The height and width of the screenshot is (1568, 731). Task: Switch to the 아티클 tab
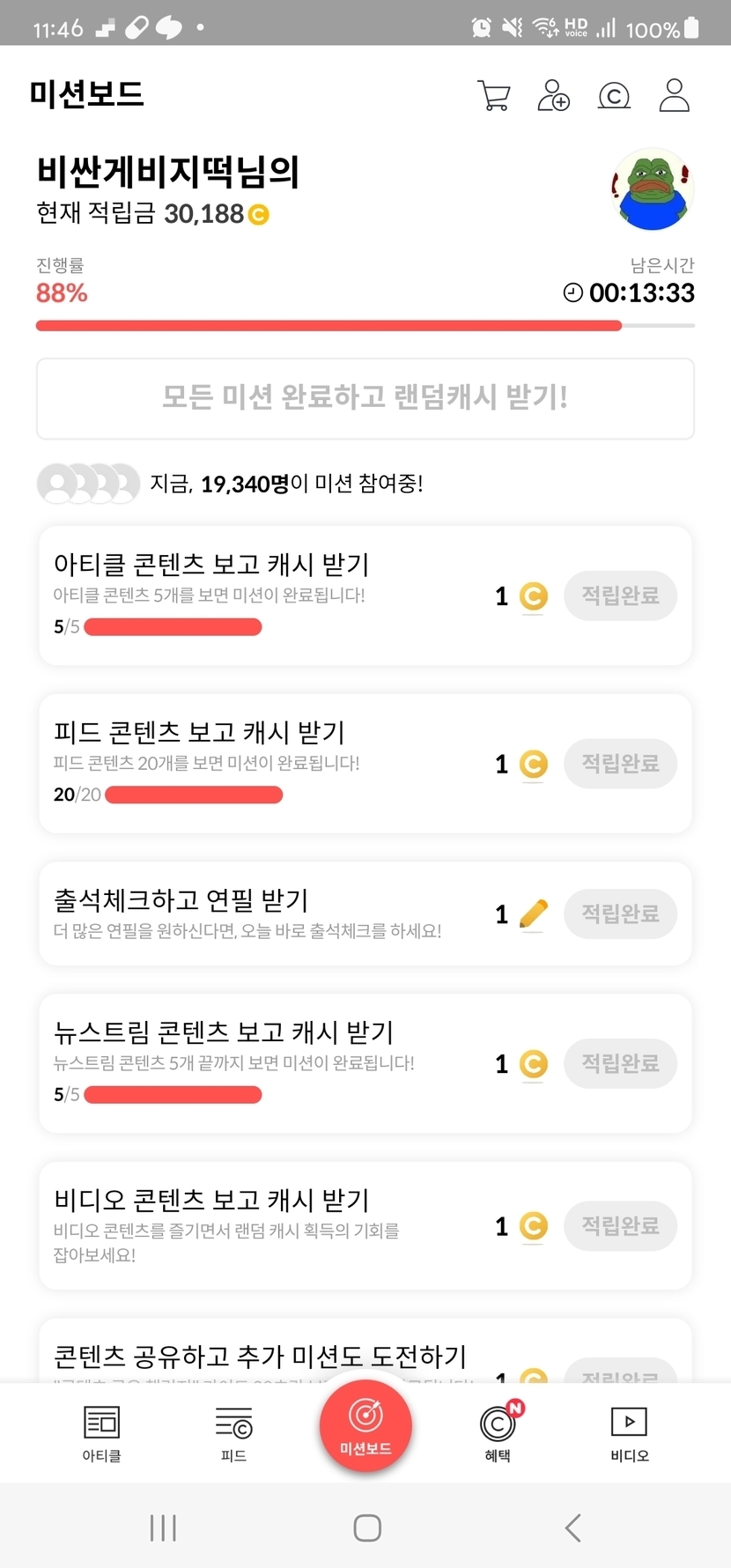click(102, 1431)
